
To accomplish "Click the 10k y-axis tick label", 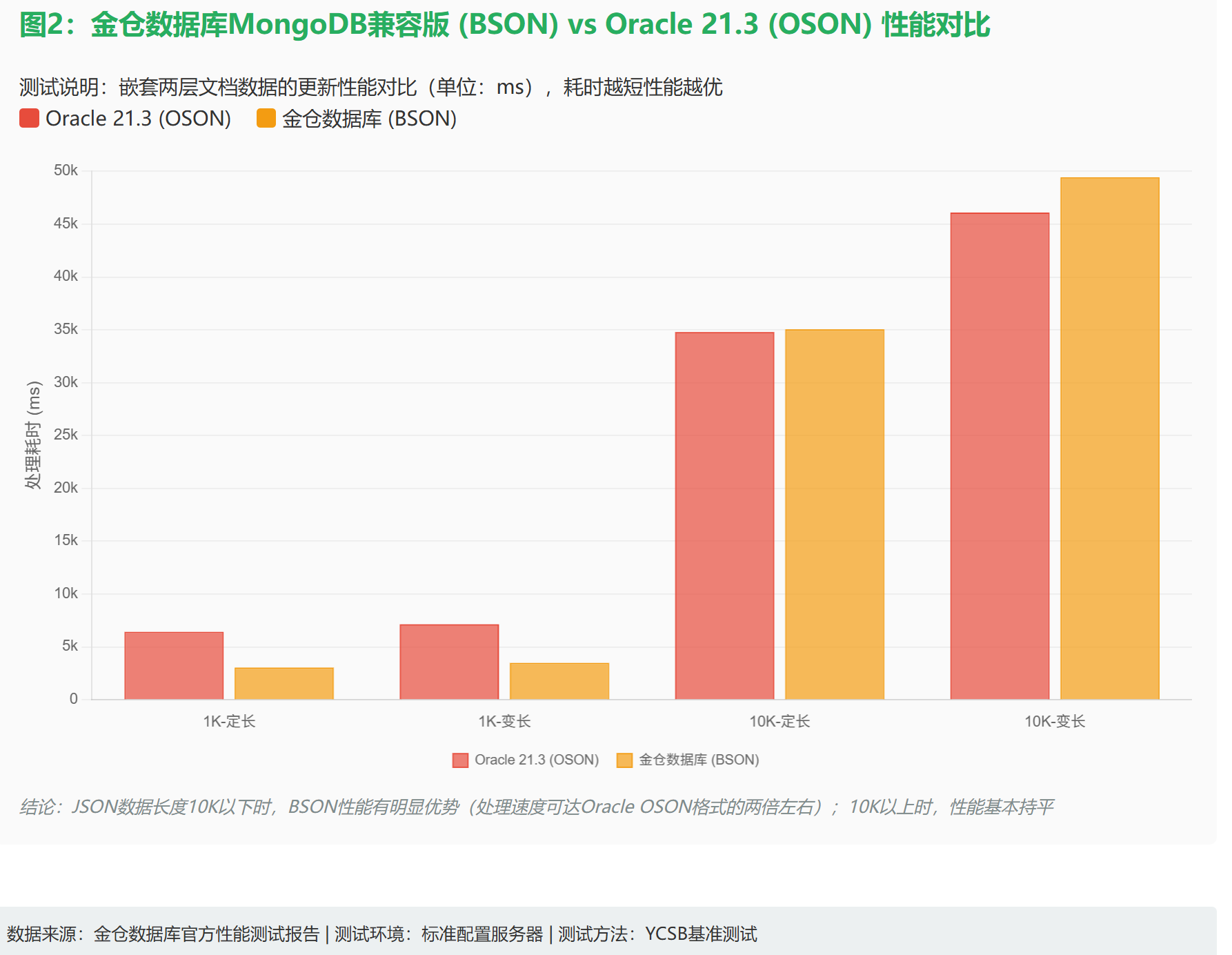I will pyautogui.click(x=66, y=593).
